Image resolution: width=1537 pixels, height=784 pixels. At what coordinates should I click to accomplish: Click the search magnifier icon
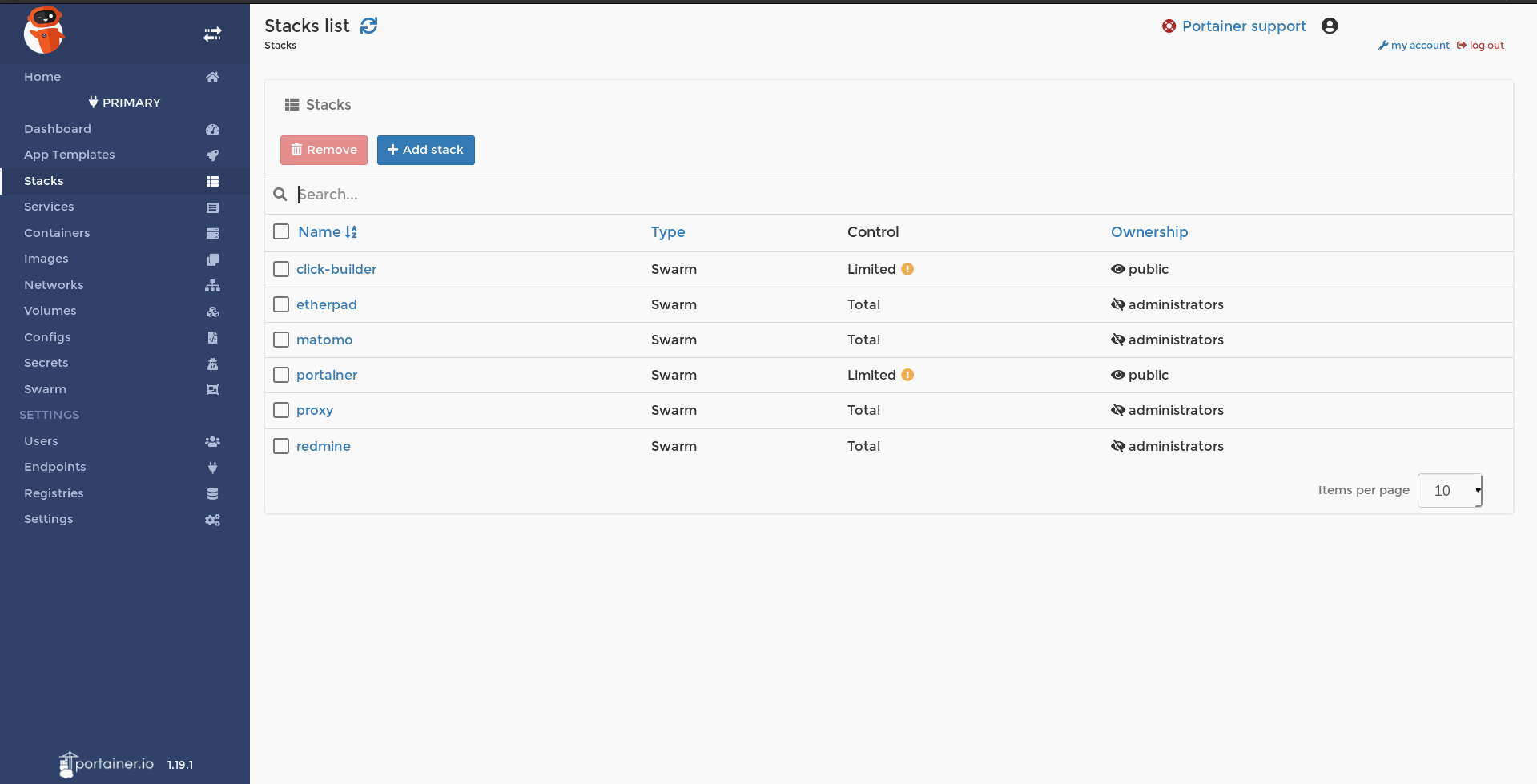(x=280, y=195)
